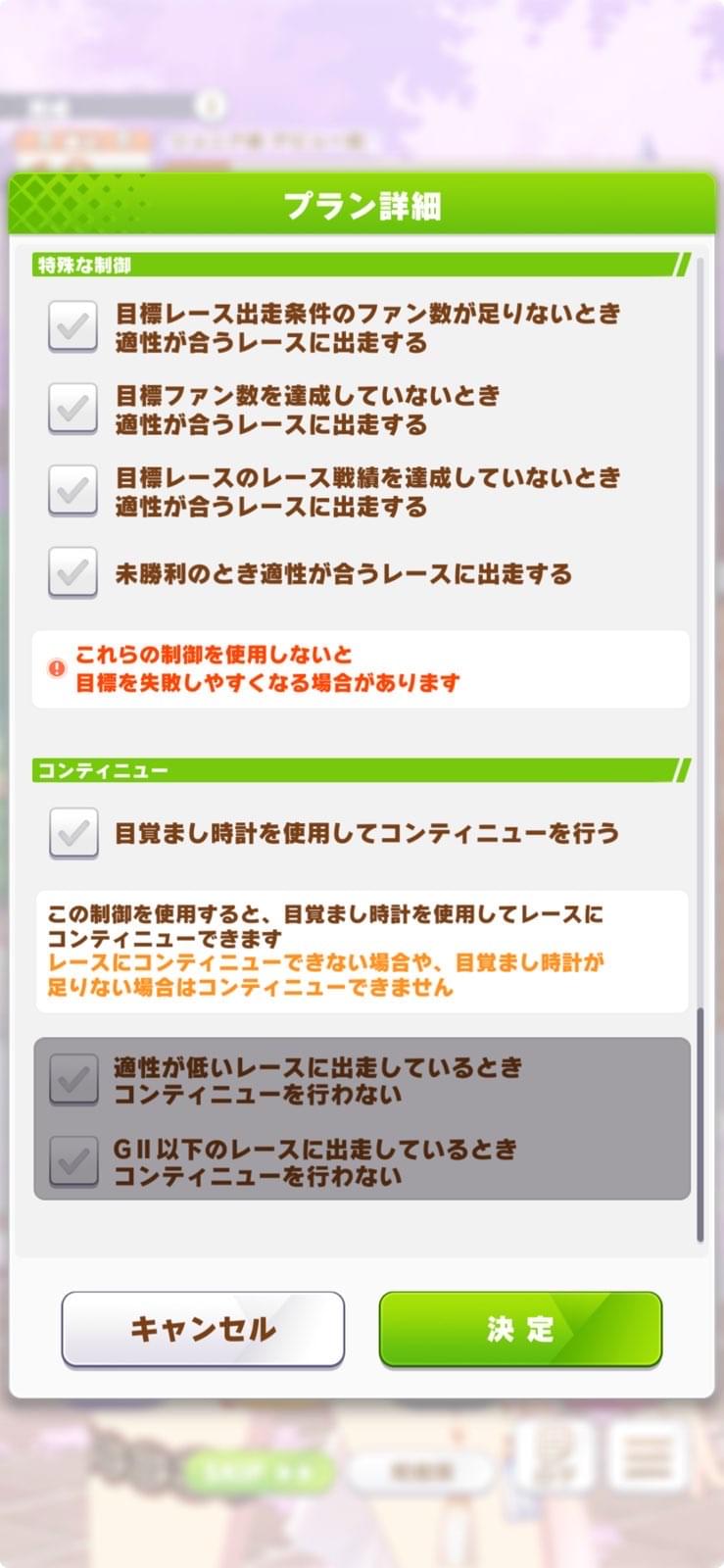The height and width of the screenshot is (1568, 724).
Task: Click the orange warning text about コンティニューできません
Action: [x=325, y=975]
